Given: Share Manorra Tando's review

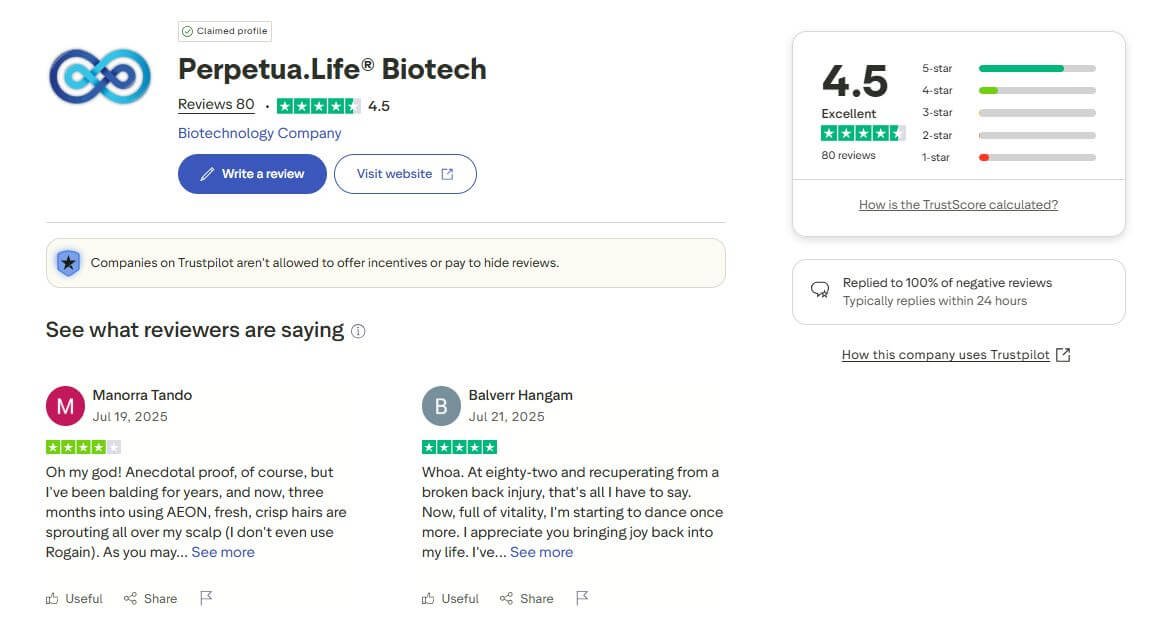Looking at the screenshot, I should pyautogui.click(x=150, y=598).
